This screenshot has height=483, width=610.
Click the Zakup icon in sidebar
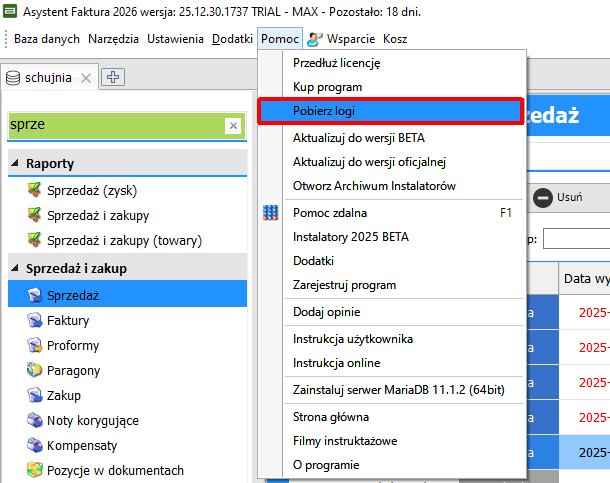point(35,396)
